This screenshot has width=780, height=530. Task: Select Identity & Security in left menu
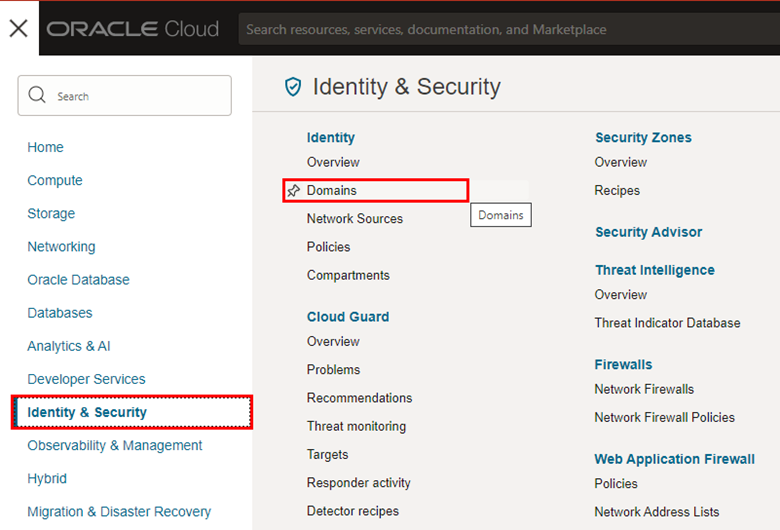click(x=132, y=412)
